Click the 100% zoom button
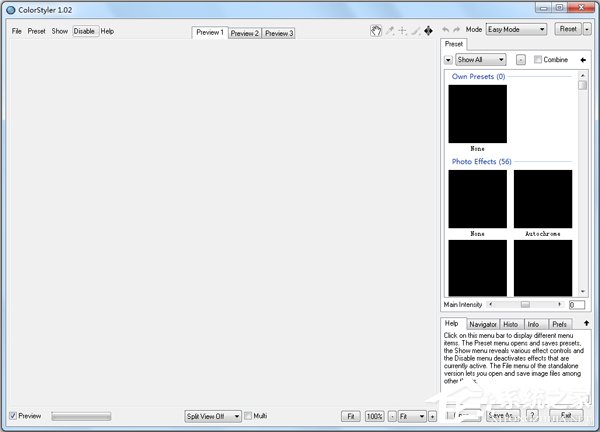This screenshot has height=432, width=600. click(x=374, y=415)
